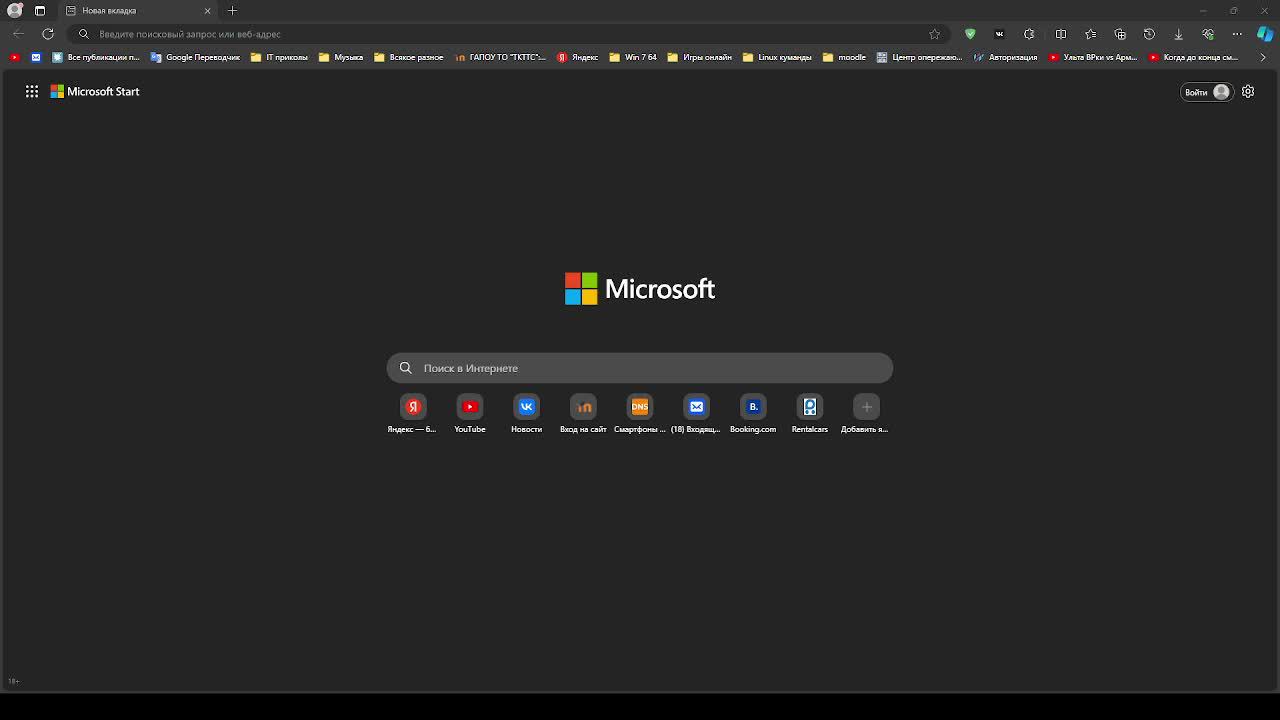Open the apps grid launcher icon
The width and height of the screenshot is (1280, 720).
[x=32, y=91]
